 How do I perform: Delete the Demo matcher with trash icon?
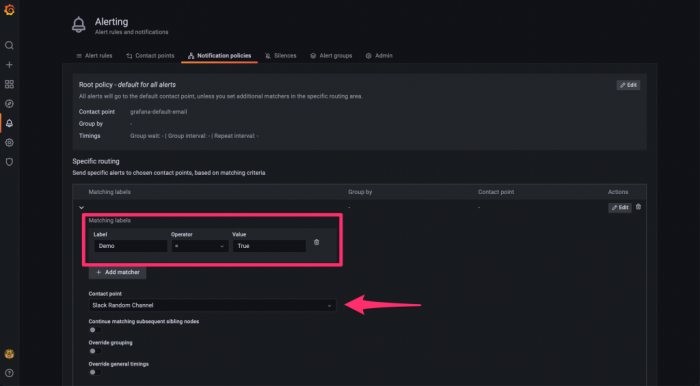click(x=317, y=242)
